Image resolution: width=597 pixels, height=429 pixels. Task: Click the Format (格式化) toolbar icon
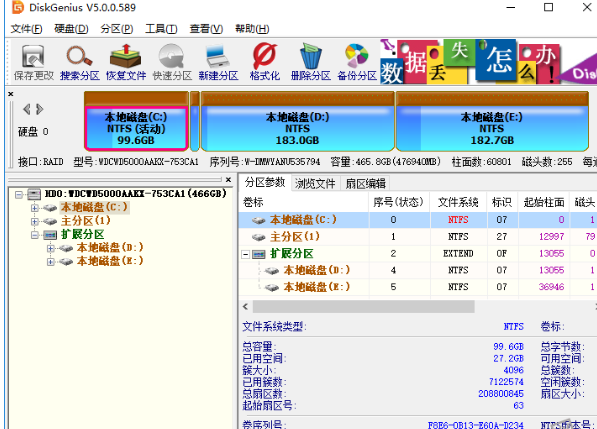(x=265, y=62)
